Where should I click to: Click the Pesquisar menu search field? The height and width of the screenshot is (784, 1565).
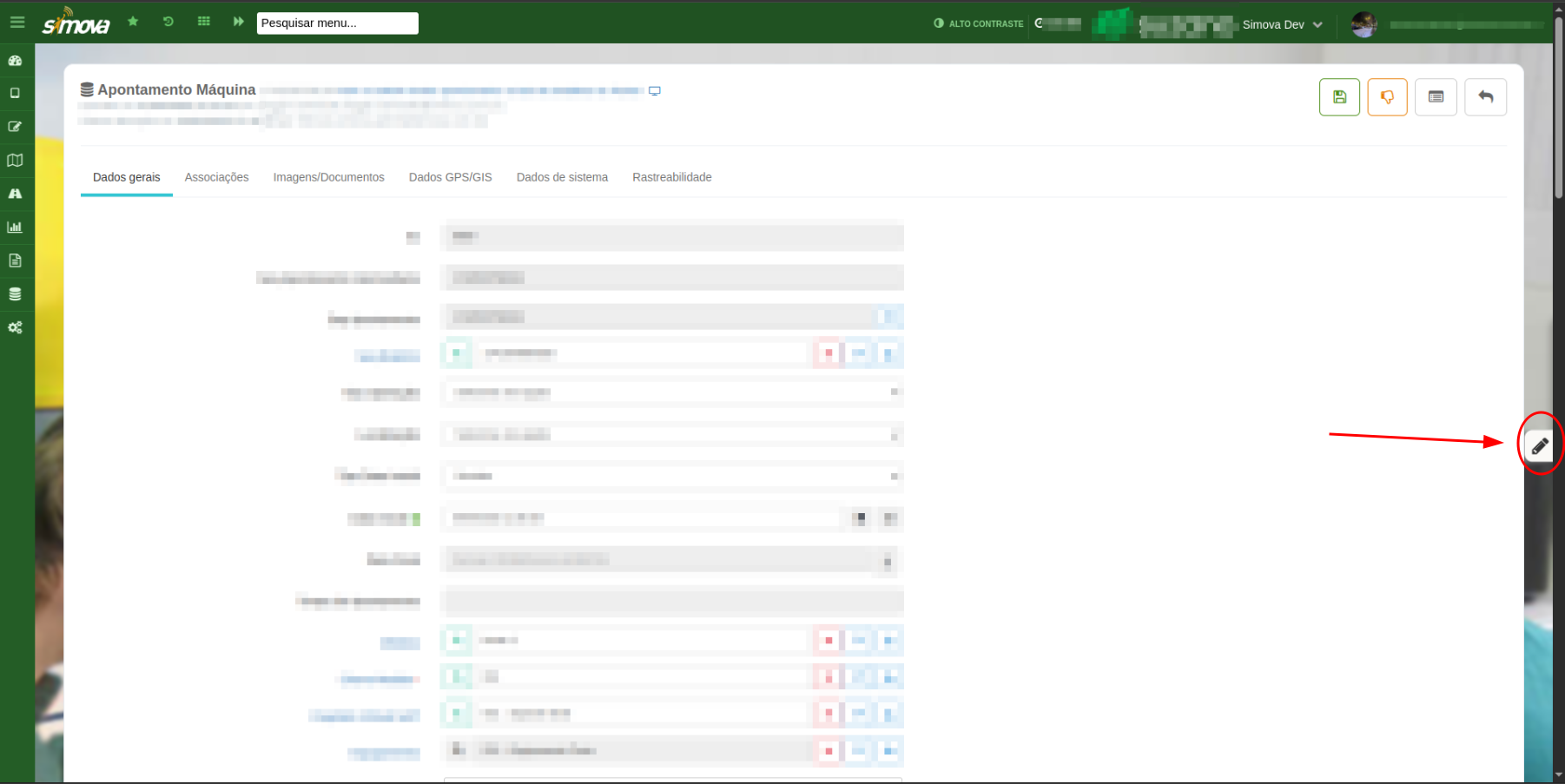[x=337, y=23]
